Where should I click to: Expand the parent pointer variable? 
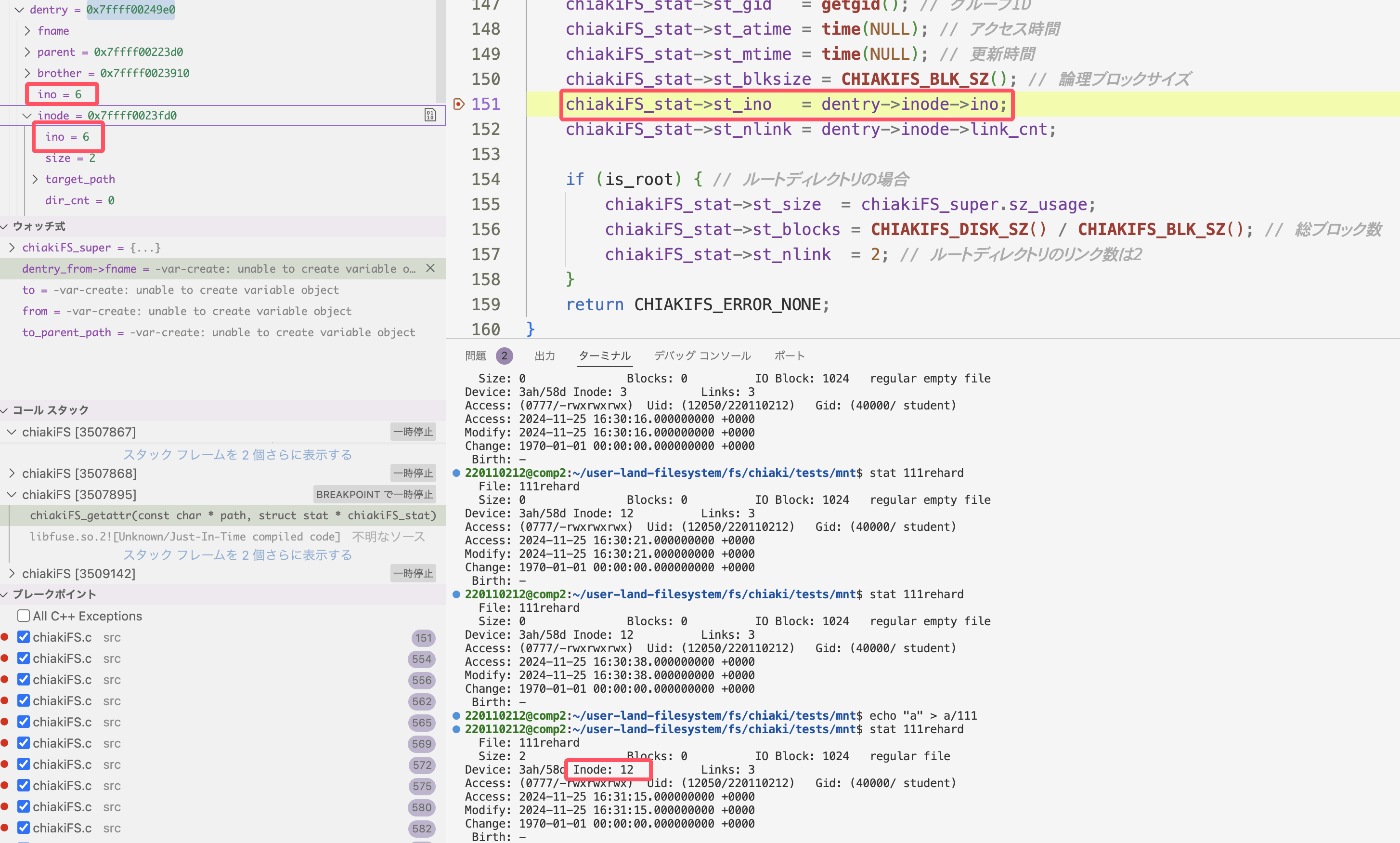pos(27,52)
